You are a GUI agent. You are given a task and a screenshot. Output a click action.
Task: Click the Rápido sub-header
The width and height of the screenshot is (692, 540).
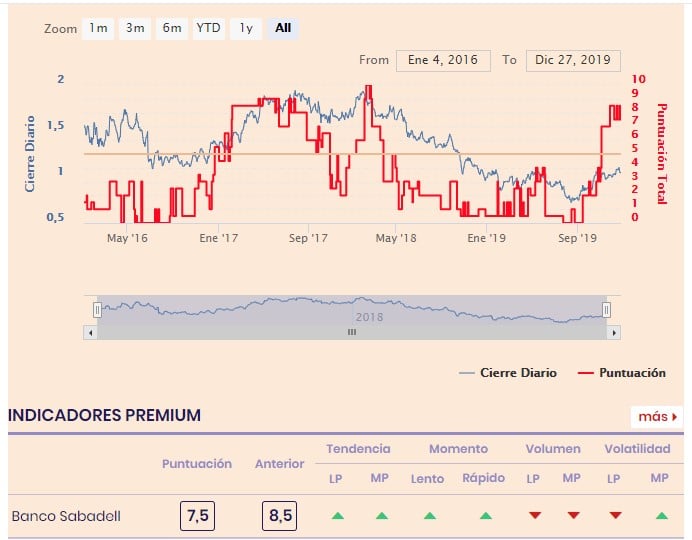click(484, 478)
